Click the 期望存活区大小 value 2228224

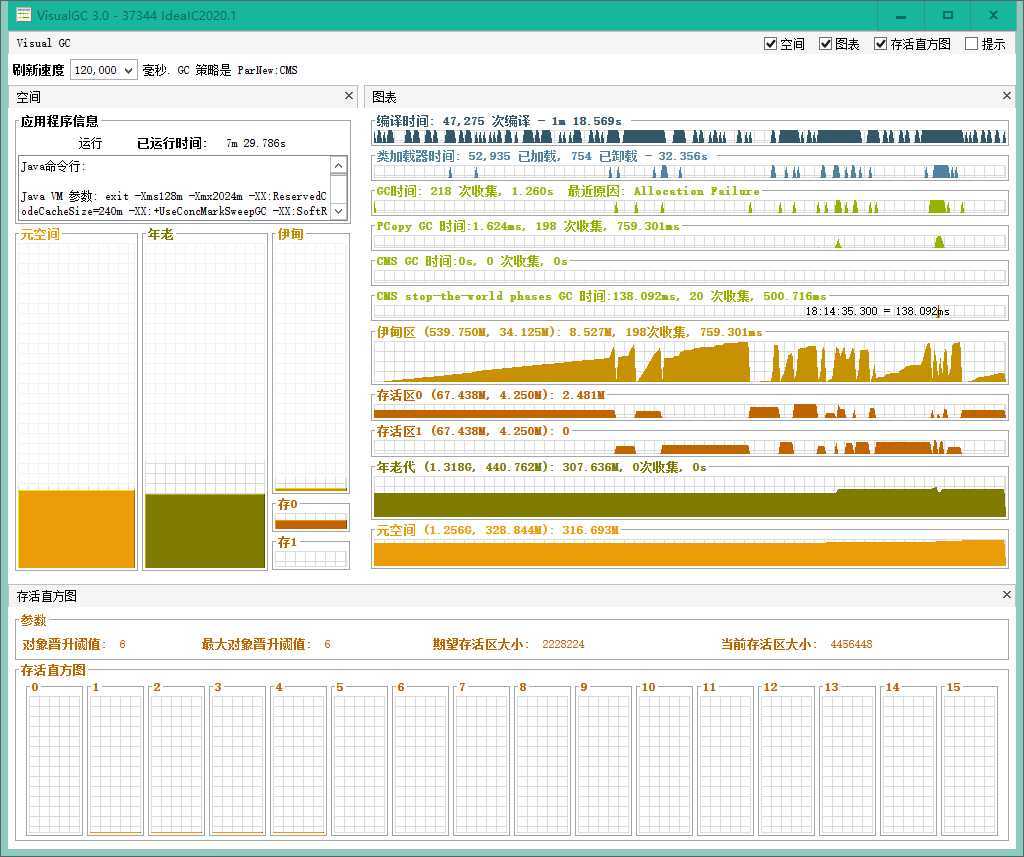(563, 644)
